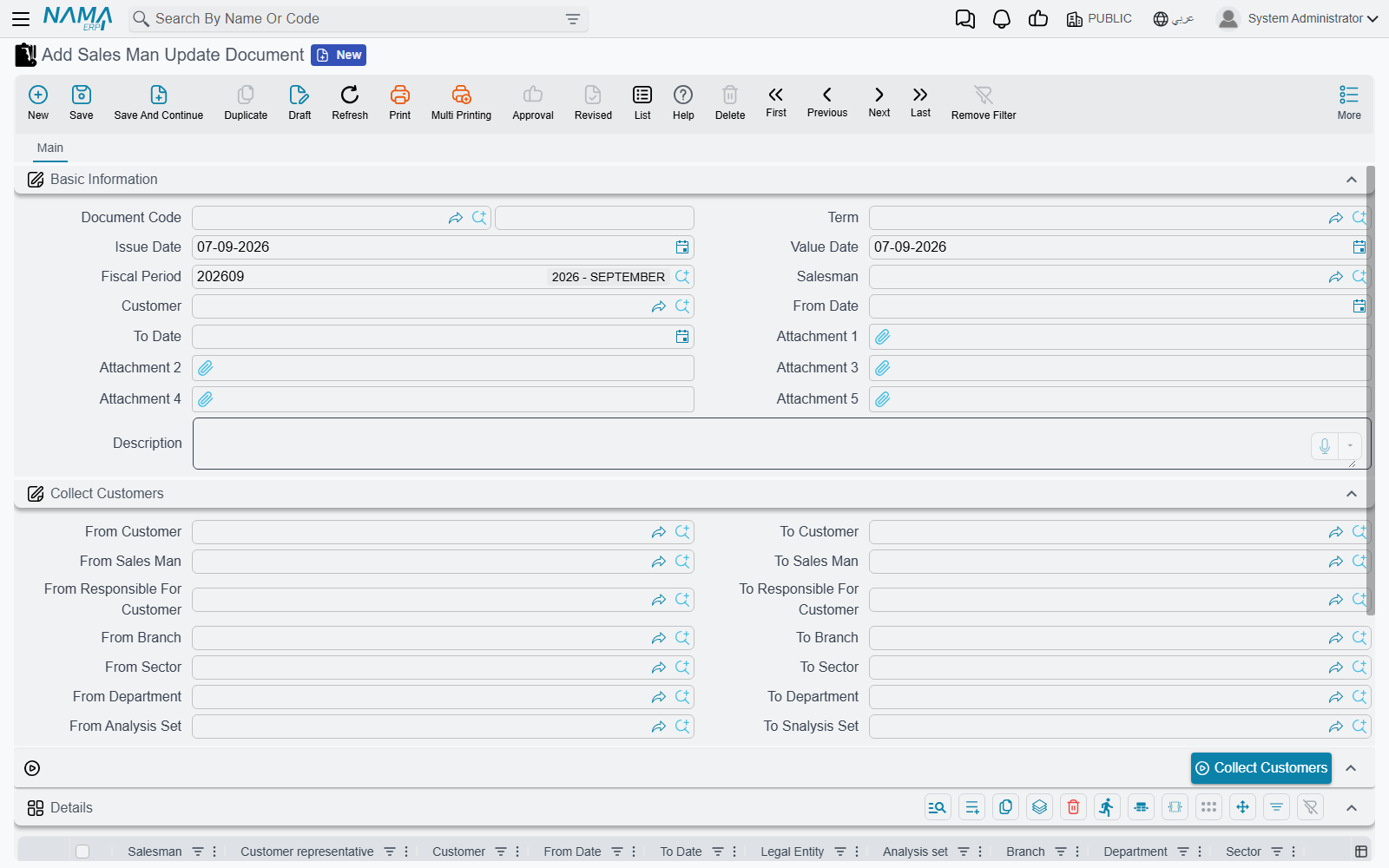Open the notifications bell

coord(1002,19)
